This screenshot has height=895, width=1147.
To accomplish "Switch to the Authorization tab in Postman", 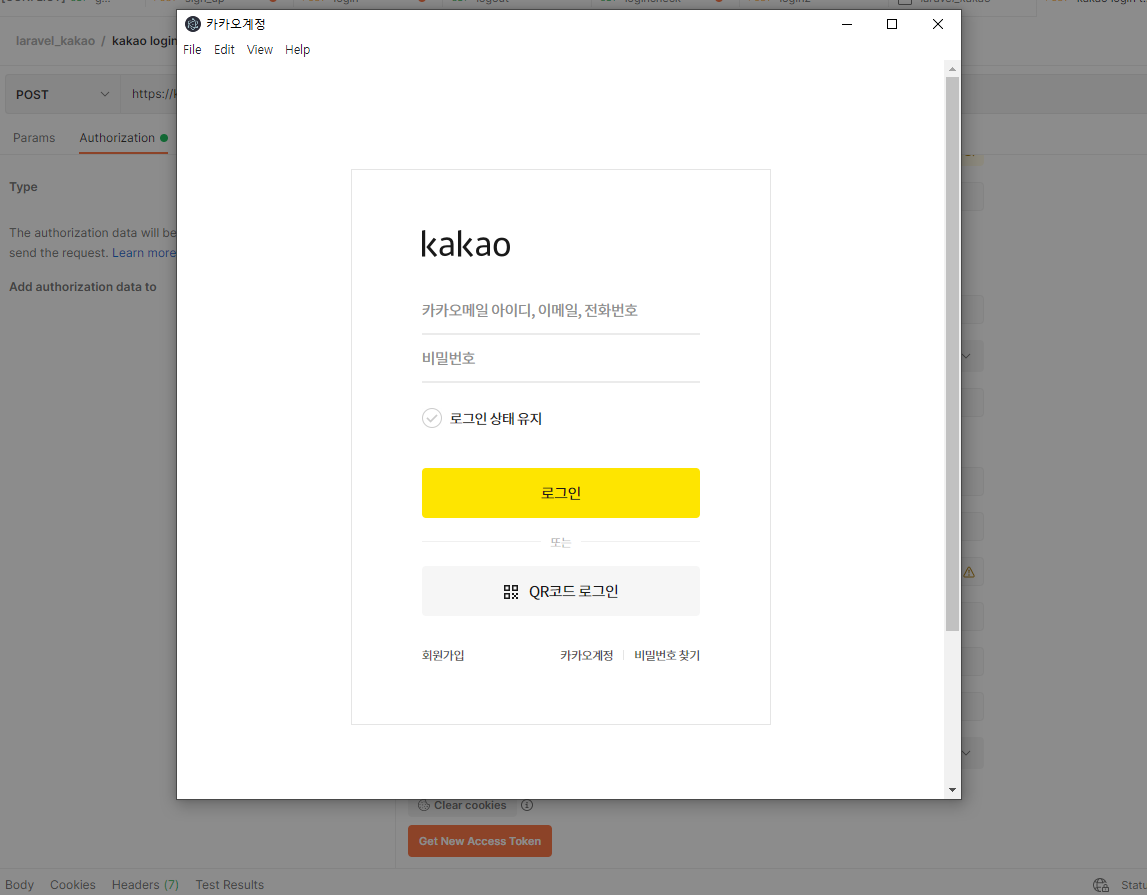I will (x=123, y=137).
